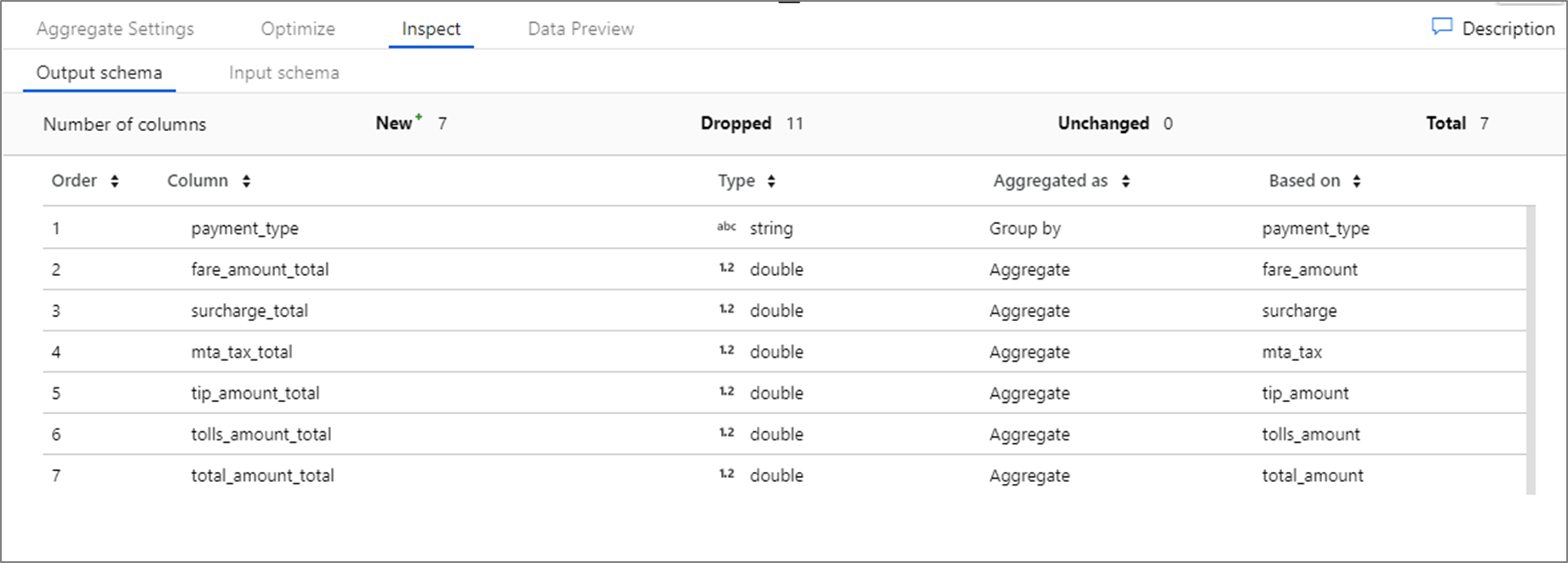1568x563 pixels.
Task: Select the Input schema tab
Action: 283,72
